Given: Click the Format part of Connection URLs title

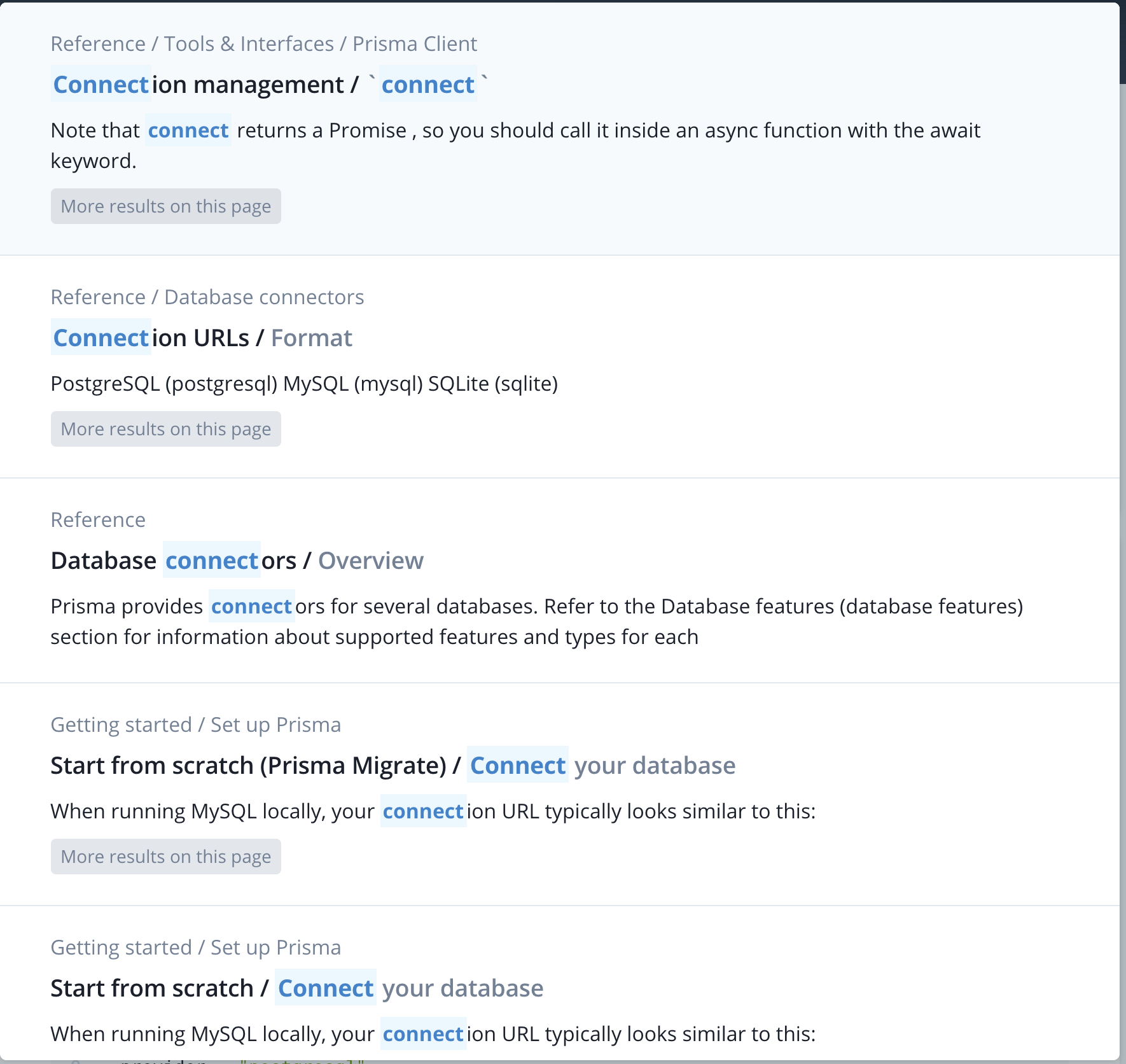Looking at the screenshot, I should tap(311, 337).
